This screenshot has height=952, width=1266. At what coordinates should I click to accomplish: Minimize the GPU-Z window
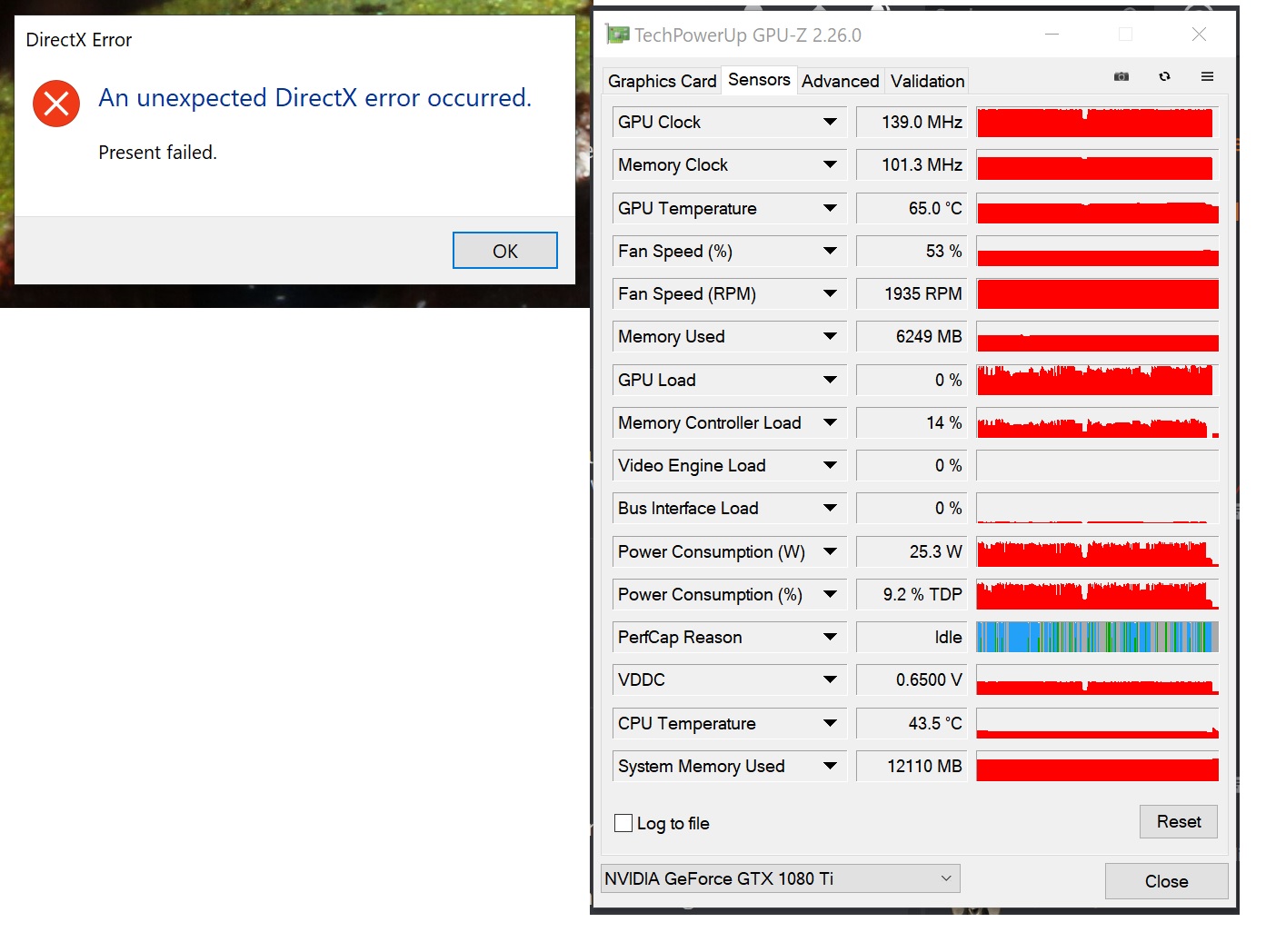1052,35
